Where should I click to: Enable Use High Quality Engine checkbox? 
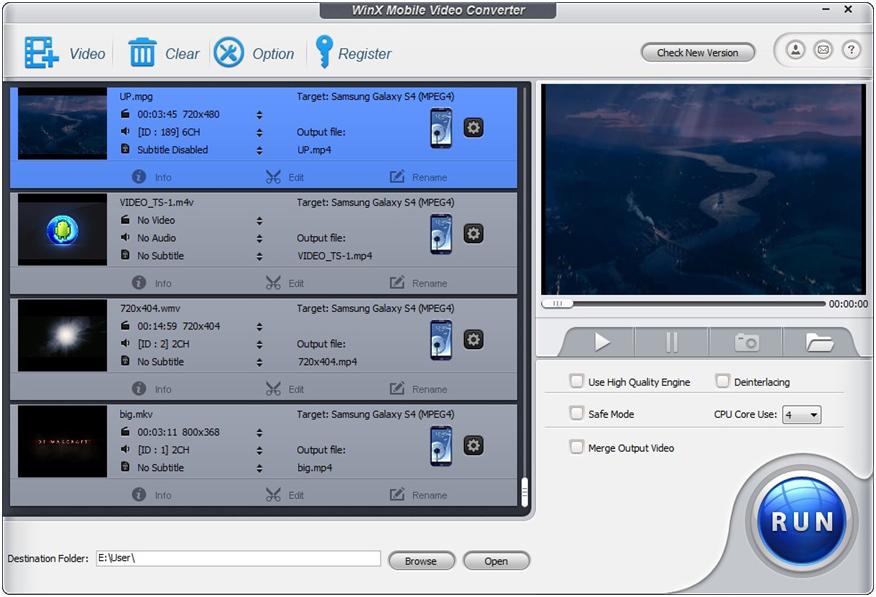pos(576,381)
